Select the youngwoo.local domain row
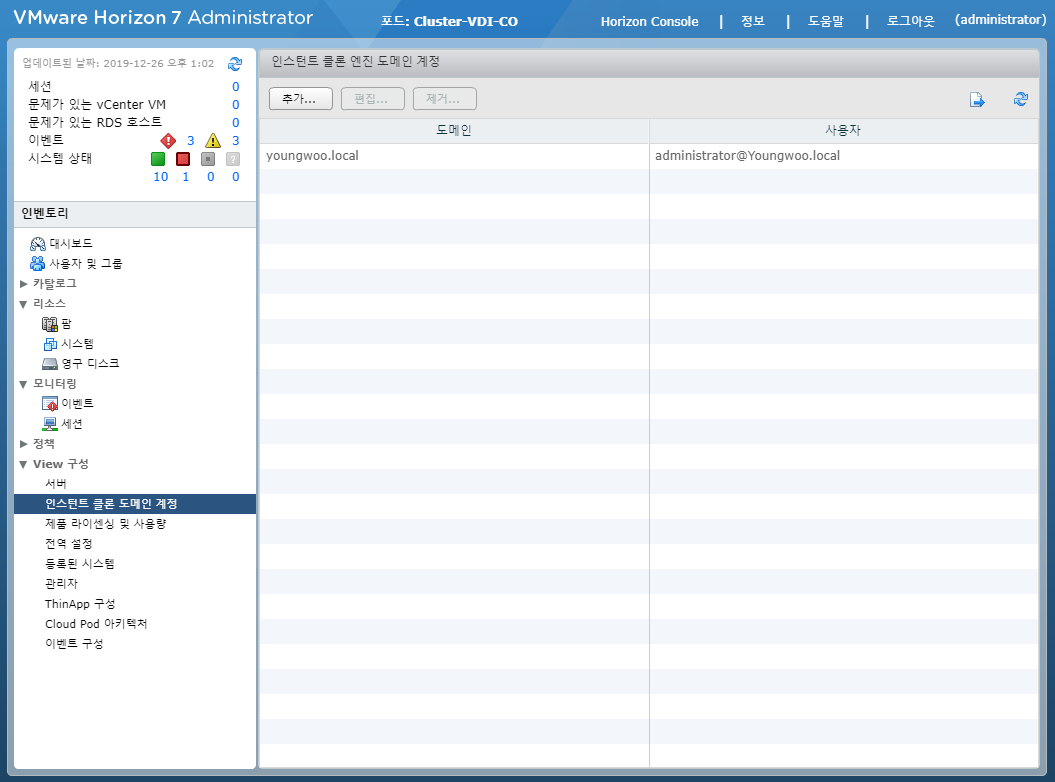 pos(649,156)
